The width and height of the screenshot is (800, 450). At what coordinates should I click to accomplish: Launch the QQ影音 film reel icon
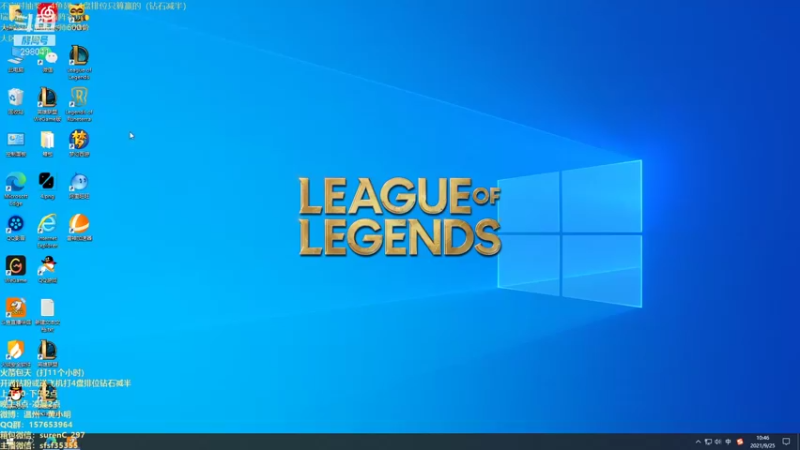16,228
